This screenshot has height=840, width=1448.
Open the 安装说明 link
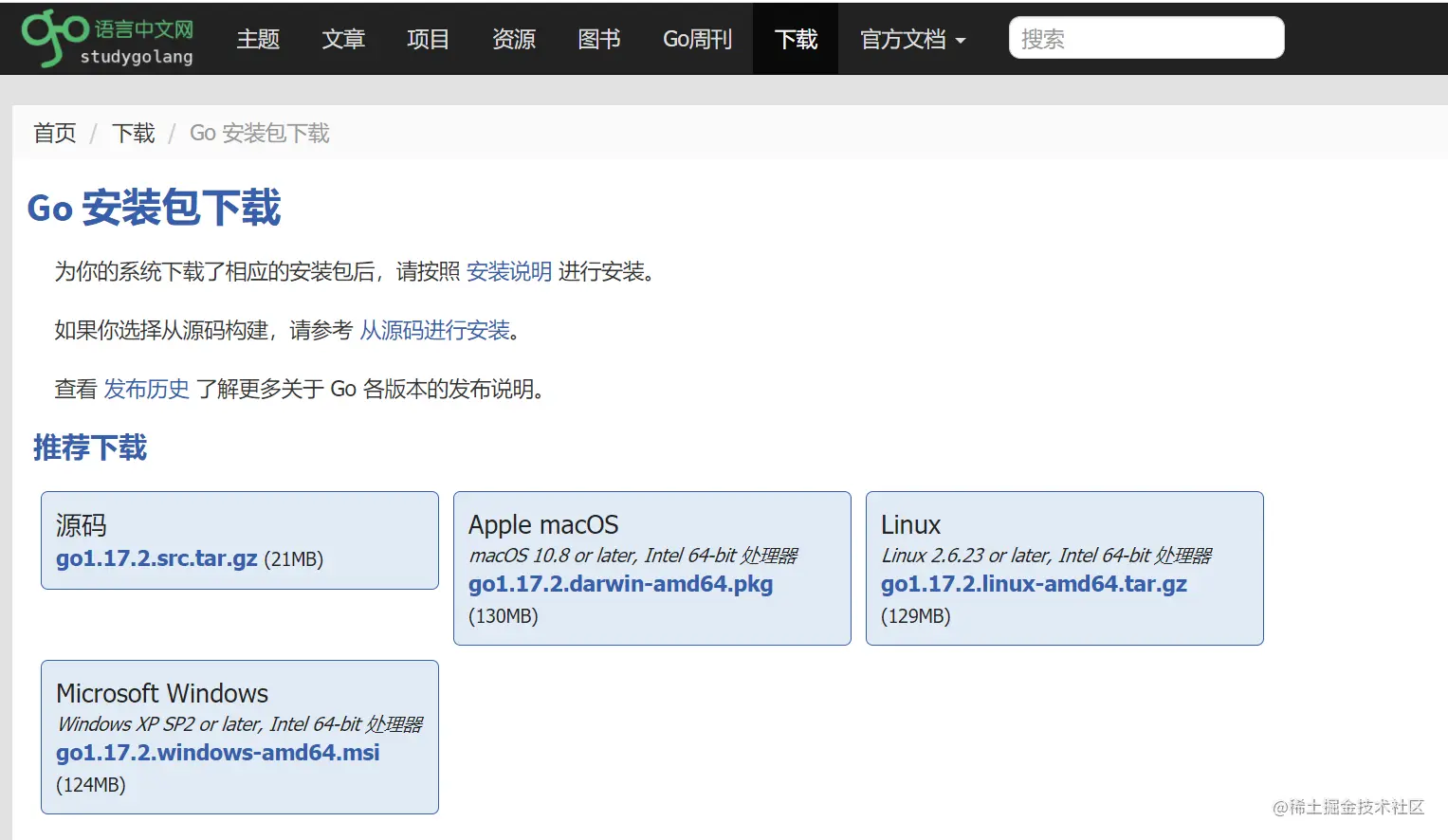(509, 271)
